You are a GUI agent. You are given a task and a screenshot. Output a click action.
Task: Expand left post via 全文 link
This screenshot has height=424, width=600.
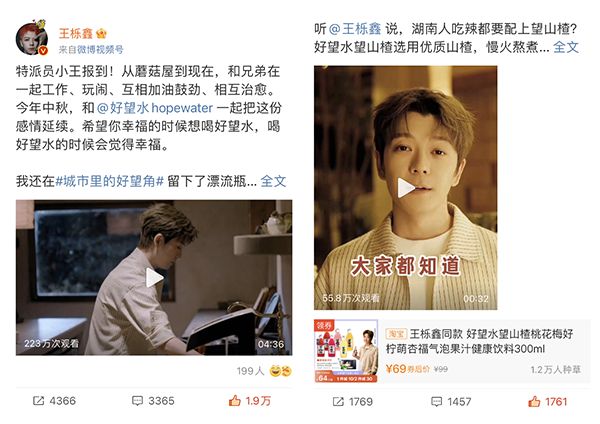tap(273, 181)
